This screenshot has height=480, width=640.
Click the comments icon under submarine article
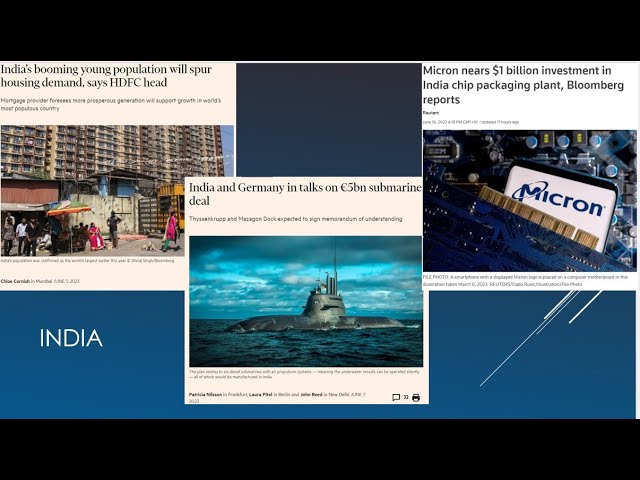coord(396,398)
